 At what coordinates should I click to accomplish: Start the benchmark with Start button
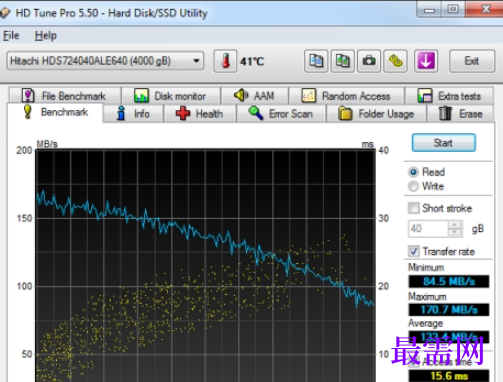click(x=444, y=143)
